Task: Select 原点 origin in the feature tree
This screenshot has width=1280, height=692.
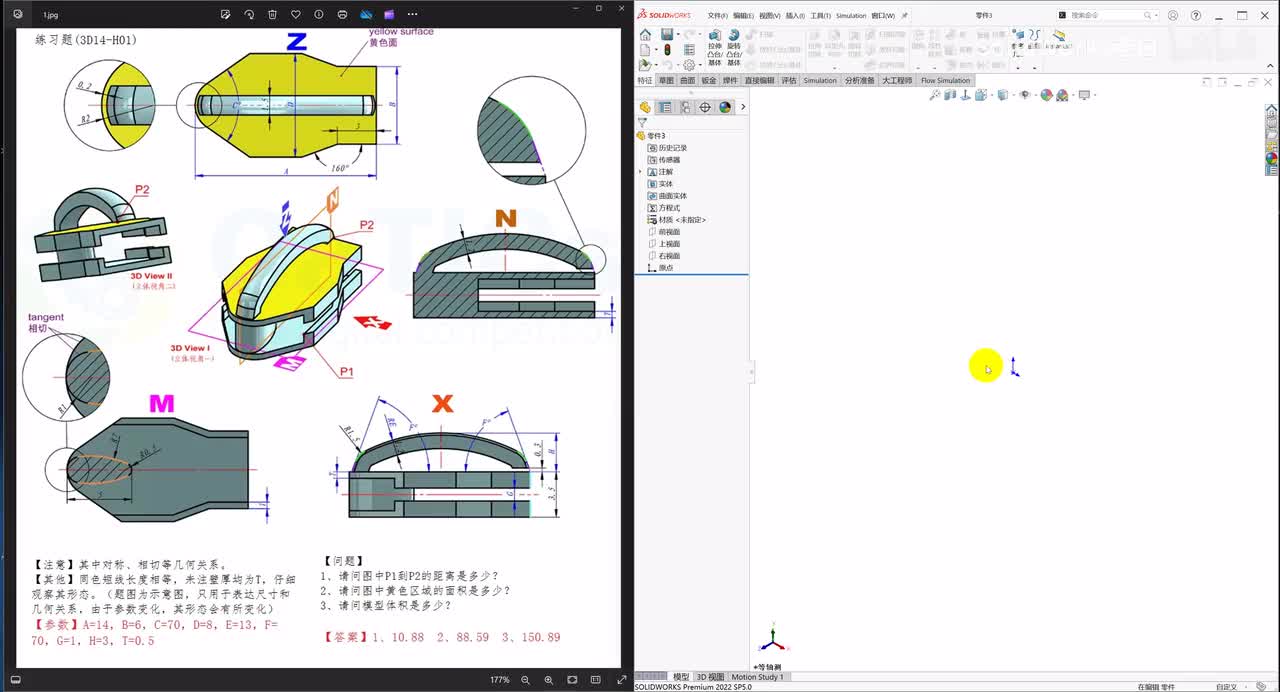Action: (x=661, y=268)
